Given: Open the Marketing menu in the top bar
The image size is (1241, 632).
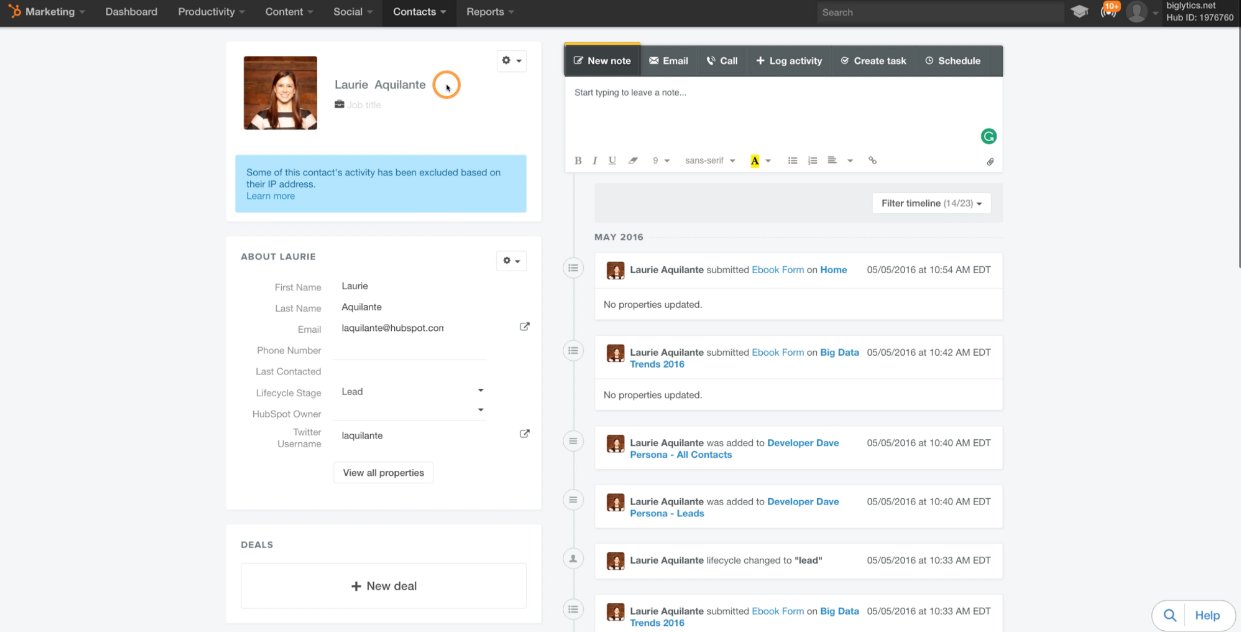Looking at the screenshot, I should (55, 12).
